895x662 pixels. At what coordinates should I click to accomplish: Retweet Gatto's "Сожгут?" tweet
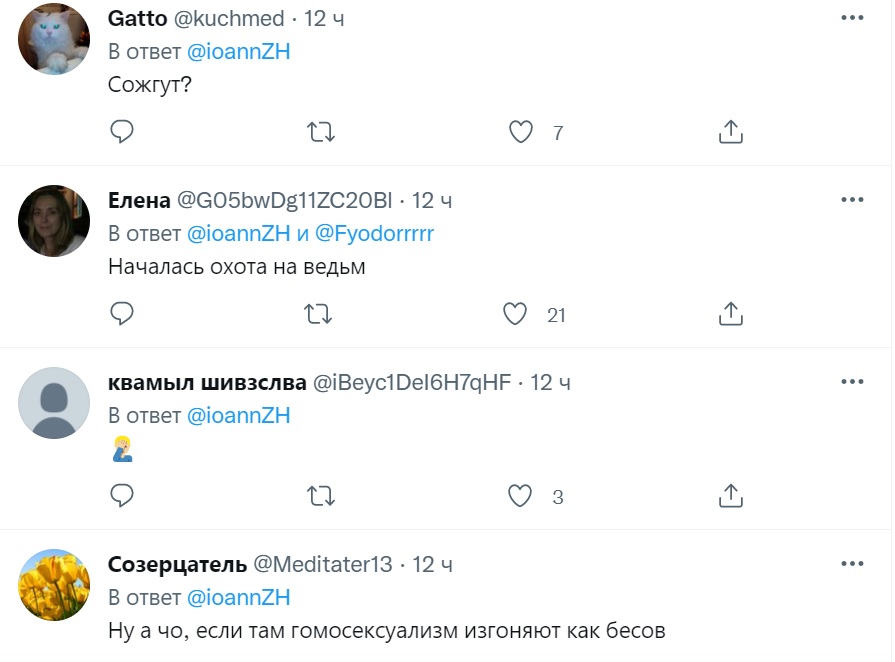(320, 131)
